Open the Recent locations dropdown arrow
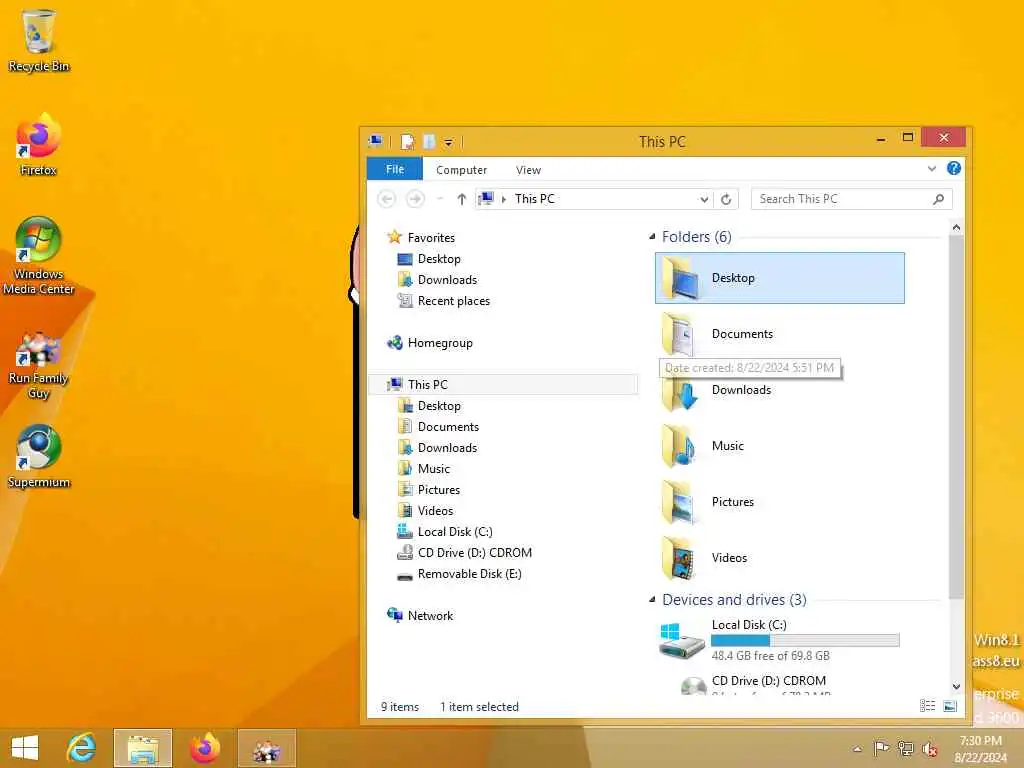The height and width of the screenshot is (768, 1024). pyautogui.click(x=440, y=199)
